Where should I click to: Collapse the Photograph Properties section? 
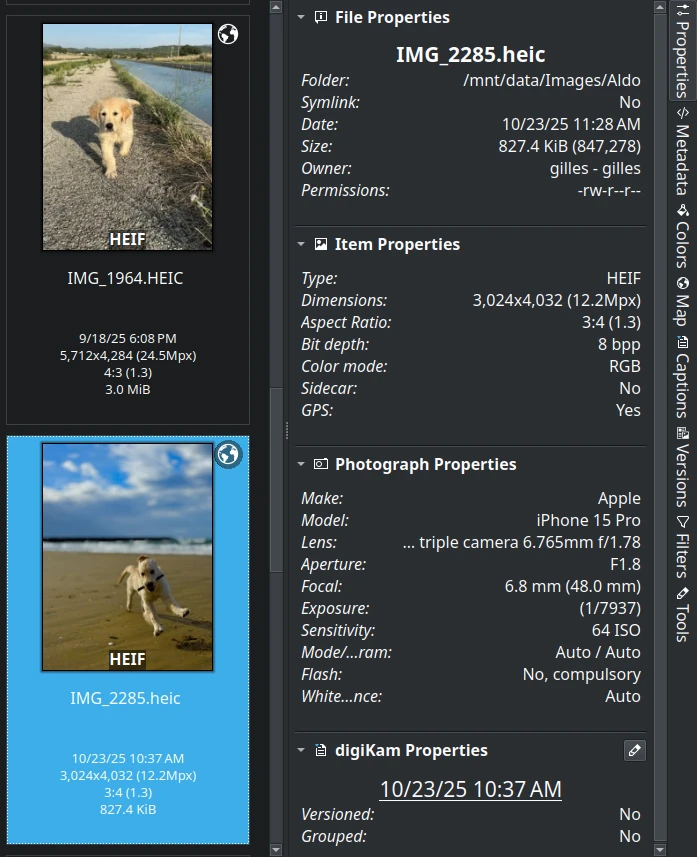(x=301, y=464)
